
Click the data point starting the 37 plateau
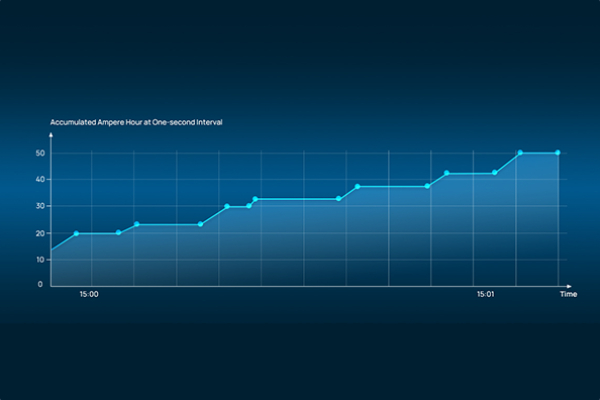tap(357, 187)
